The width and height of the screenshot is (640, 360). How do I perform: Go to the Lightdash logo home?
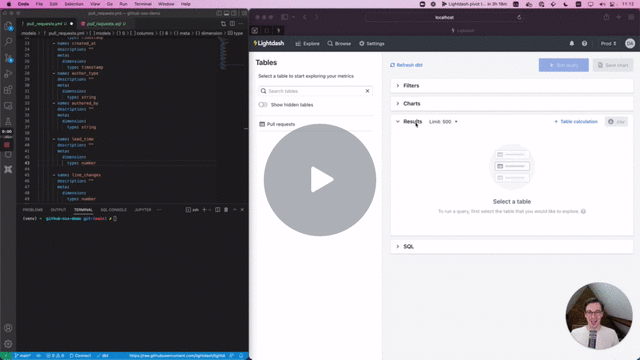tap(269, 43)
